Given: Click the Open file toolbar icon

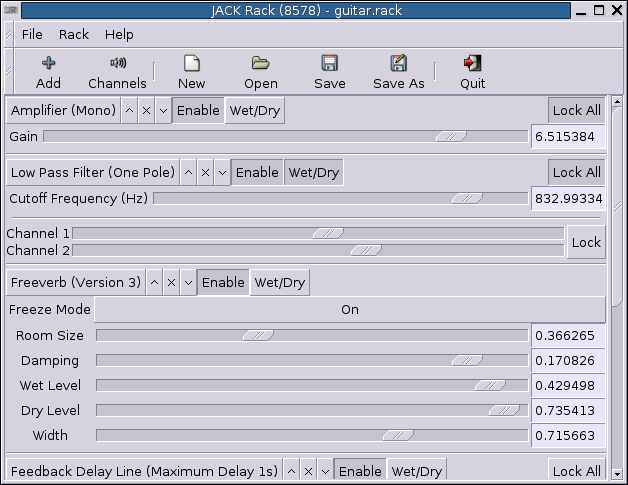Looking at the screenshot, I should tap(261, 64).
